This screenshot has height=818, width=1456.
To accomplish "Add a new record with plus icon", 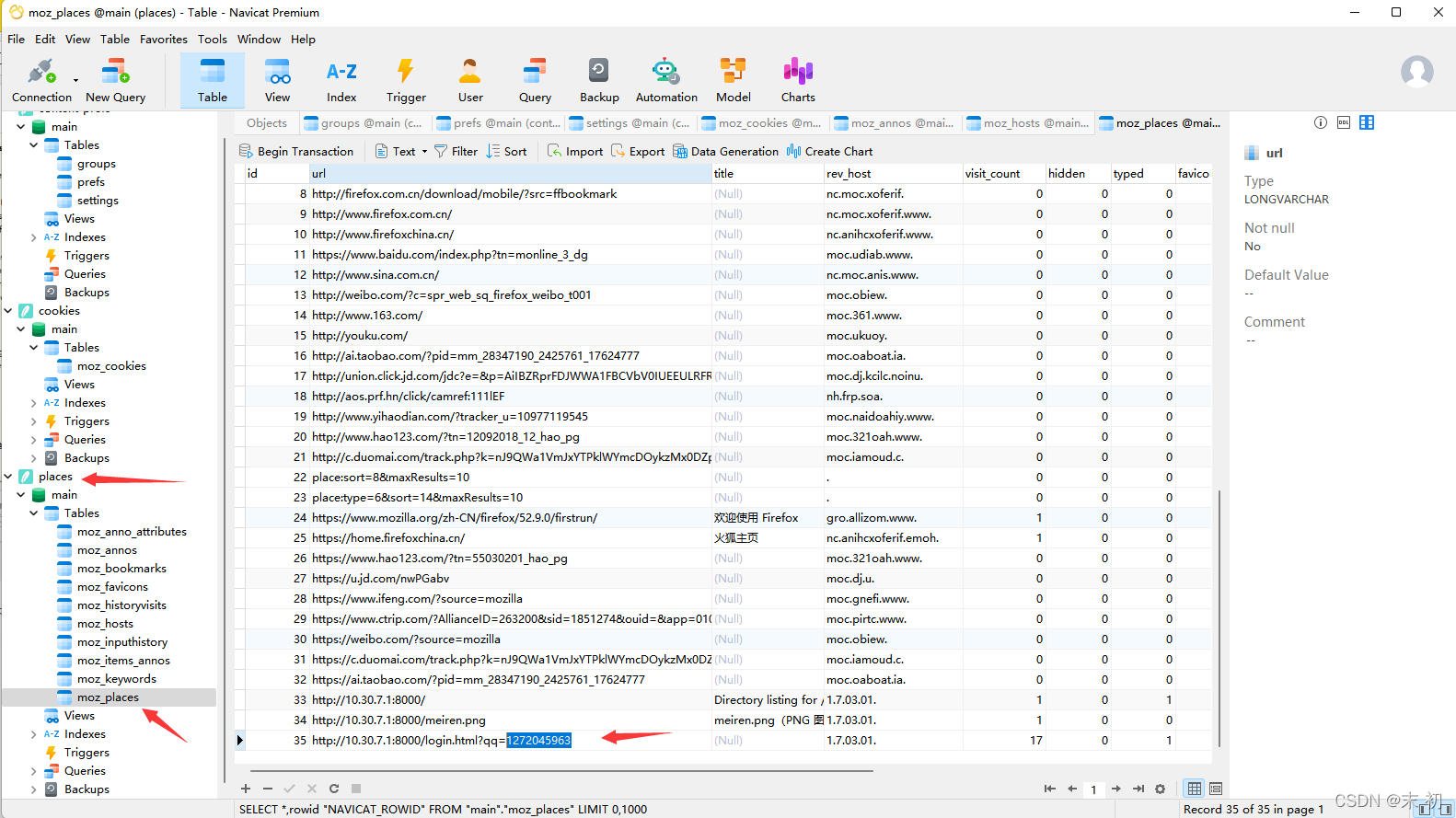I will coord(246,789).
